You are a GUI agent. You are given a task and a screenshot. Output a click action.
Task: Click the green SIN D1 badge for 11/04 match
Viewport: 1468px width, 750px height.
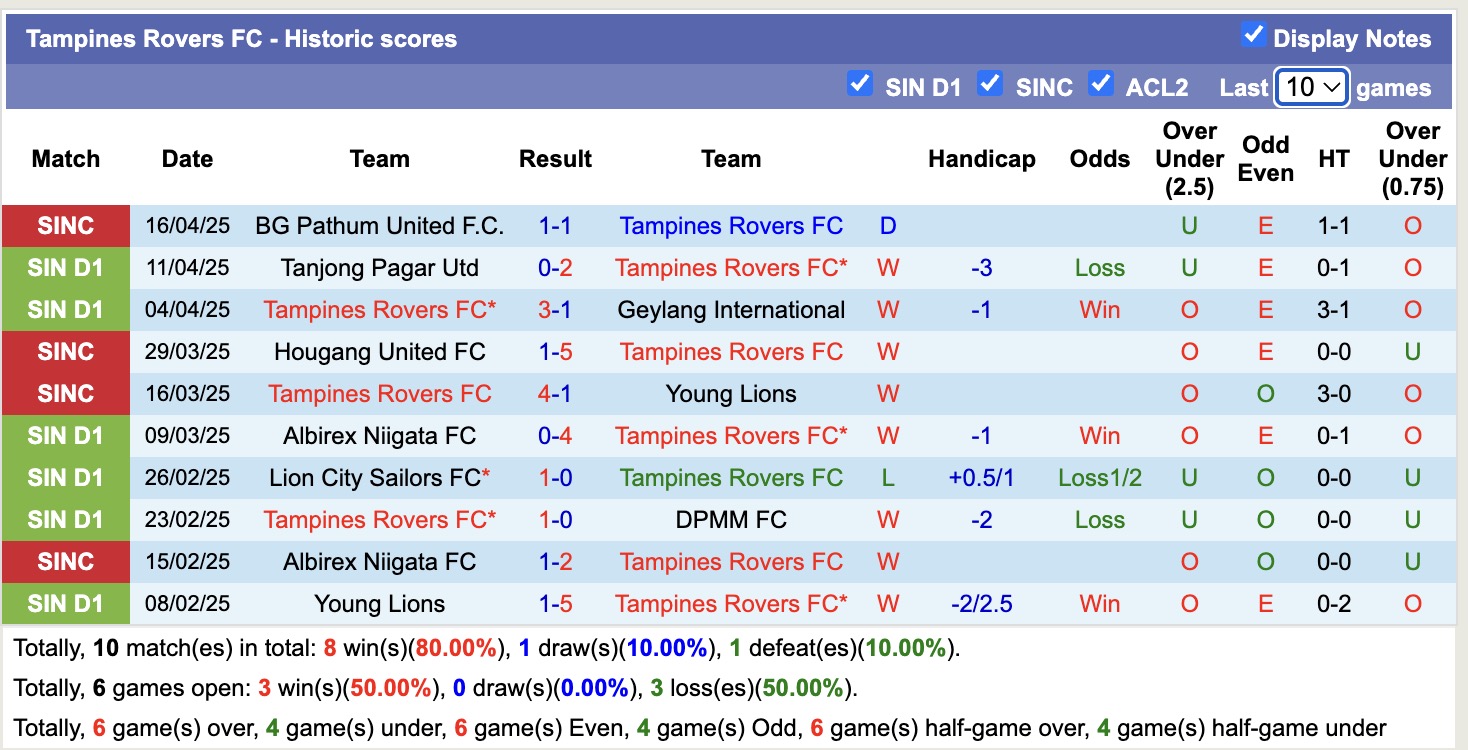click(x=65, y=268)
